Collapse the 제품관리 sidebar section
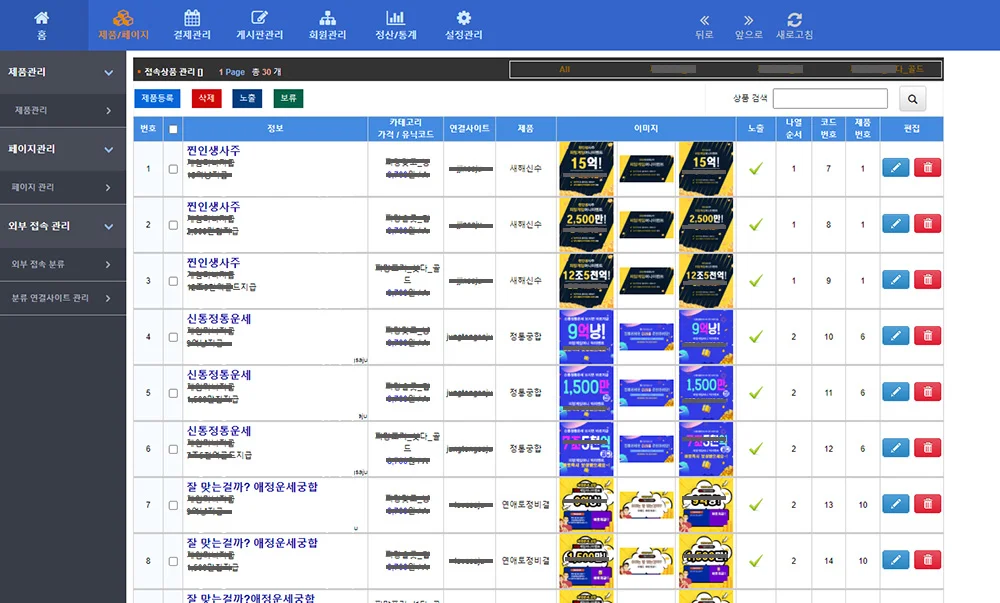 coord(108,72)
